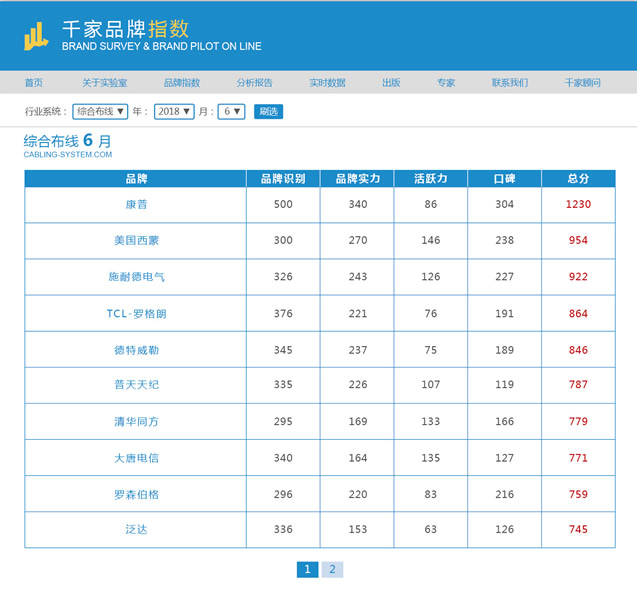Expand the 2018 year dropdown
This screenshot has height=595, width=637.
[174, 112]
